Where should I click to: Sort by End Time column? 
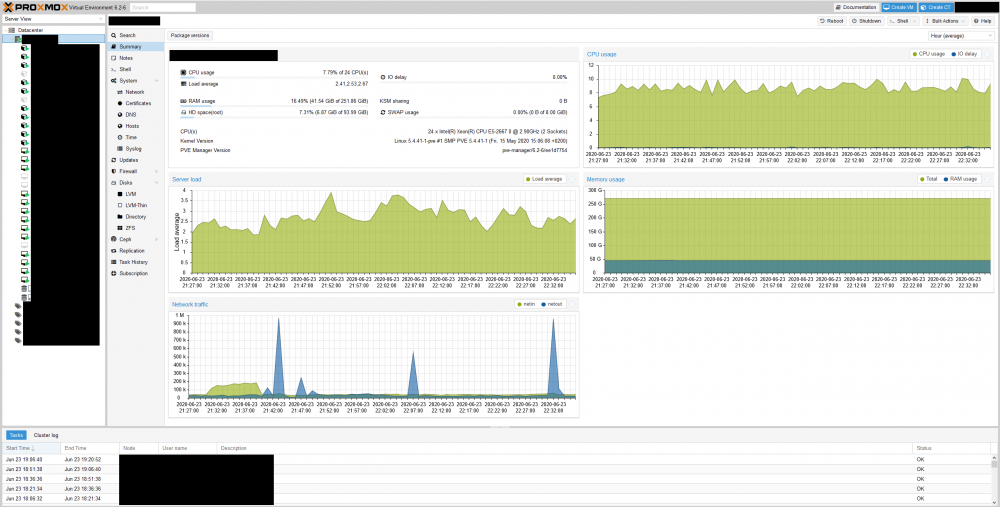pos(90,448)
